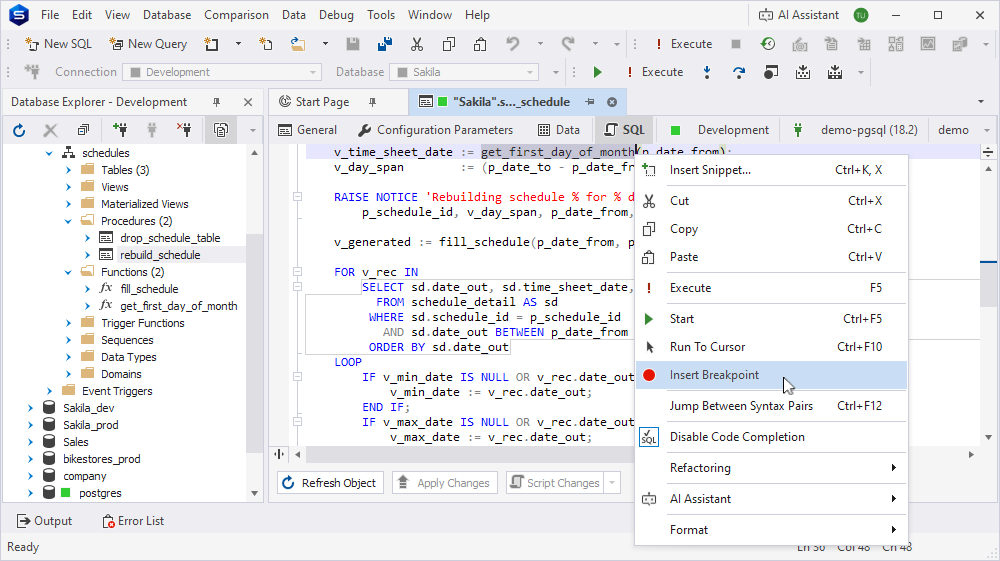Collapse the Procedures (2) folder

pos(68,221)
